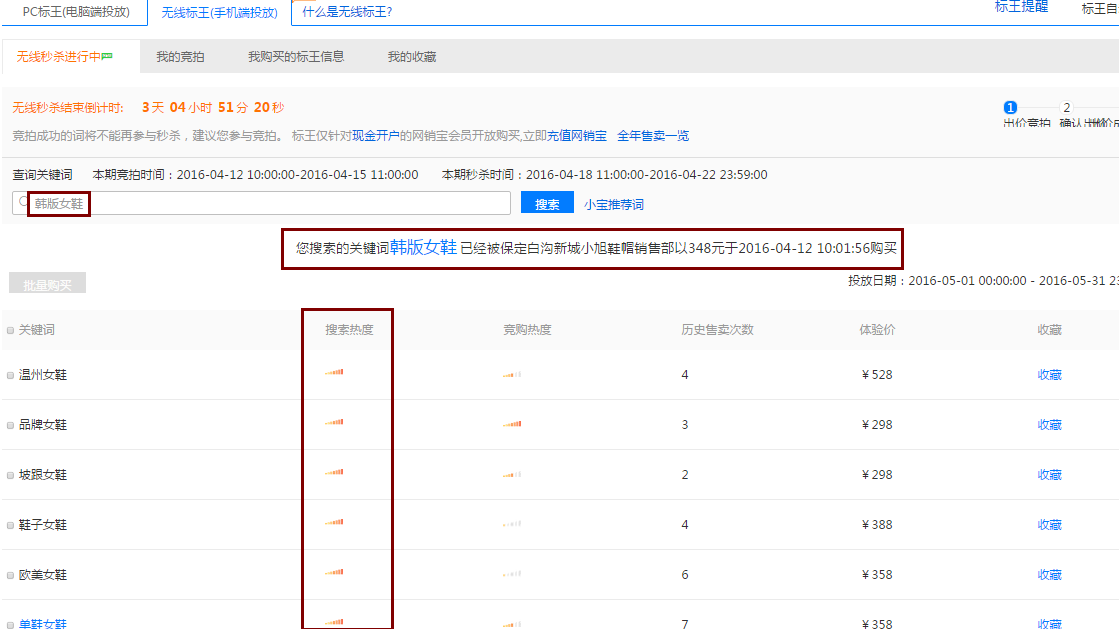Click the 搜索热度 bar icon for 温州女鞋
The width and height of the screenshot is (1119, 629).
(x=334, y=374)
